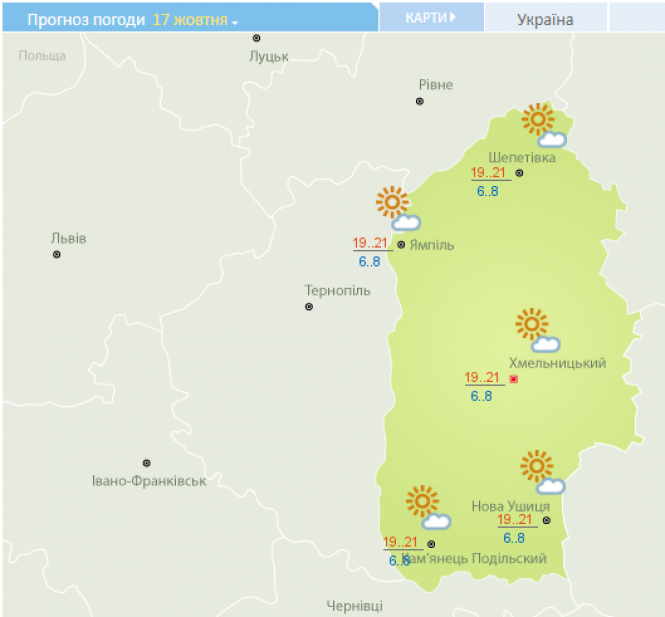The image size is (665, 617).
Task: Click the Нова Ушиця town label
Action: 510,506
